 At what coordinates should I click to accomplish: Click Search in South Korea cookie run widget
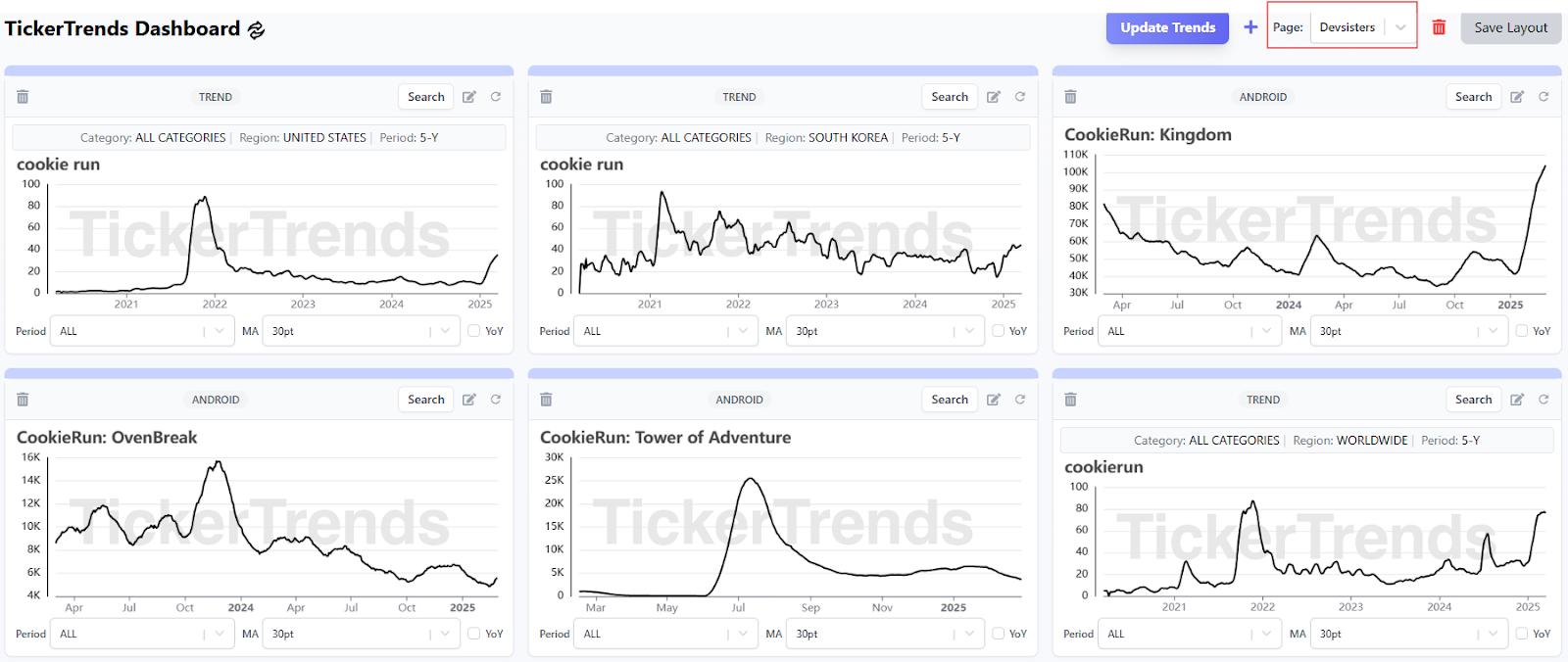(x=950, y=97)
